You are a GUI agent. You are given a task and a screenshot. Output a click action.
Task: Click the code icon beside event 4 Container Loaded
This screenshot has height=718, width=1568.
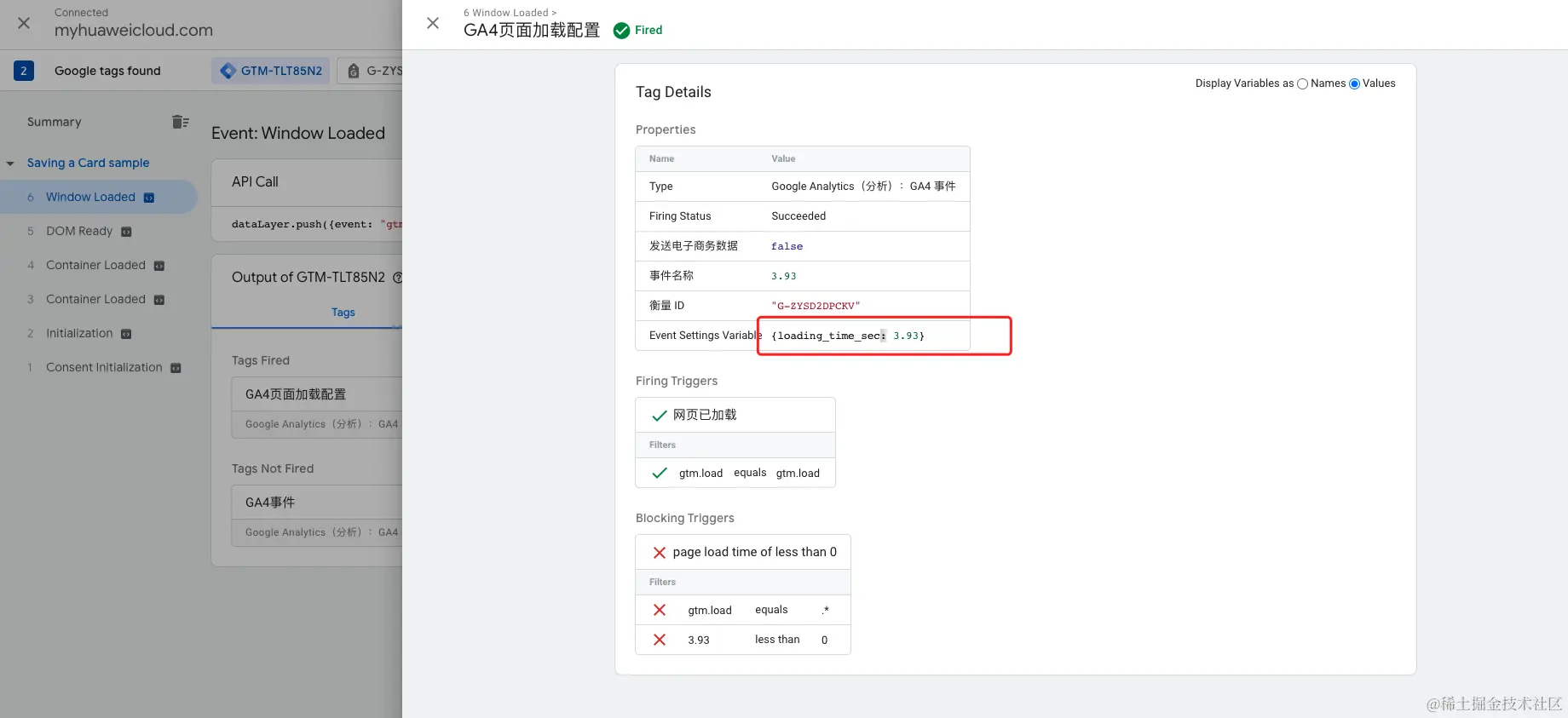[159, 266]
